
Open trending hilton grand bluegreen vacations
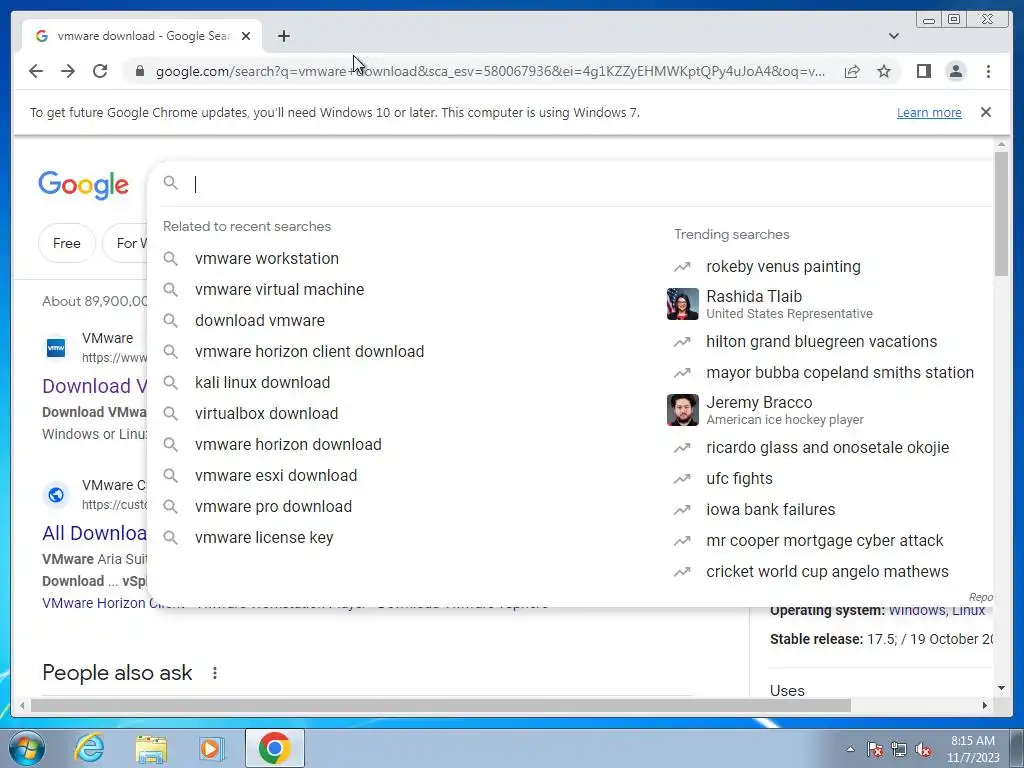point(822,342)
